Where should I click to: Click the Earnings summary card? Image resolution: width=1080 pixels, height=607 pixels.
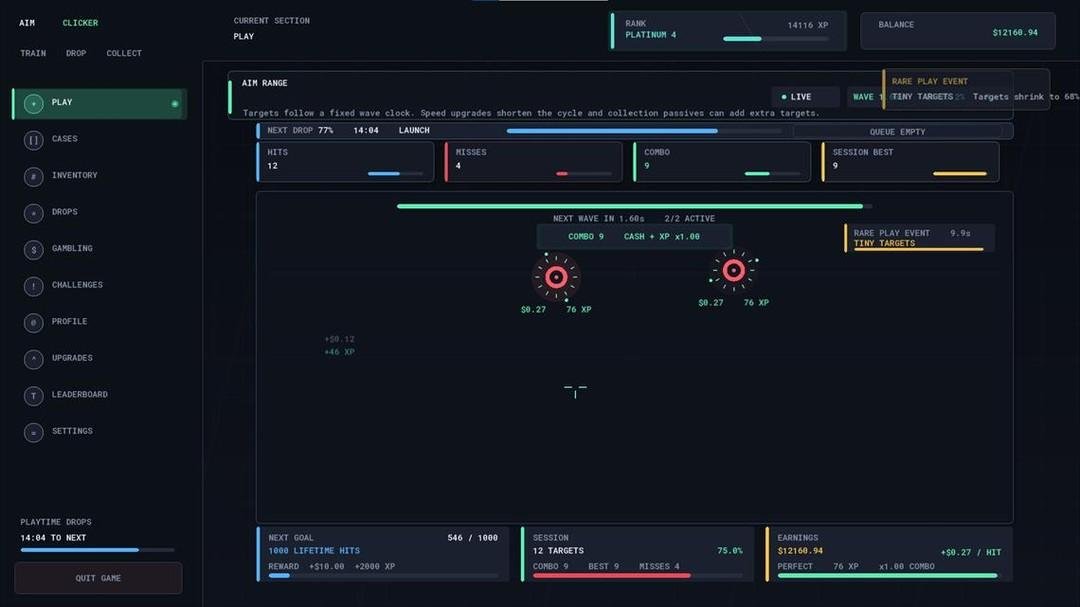(889, 554)
